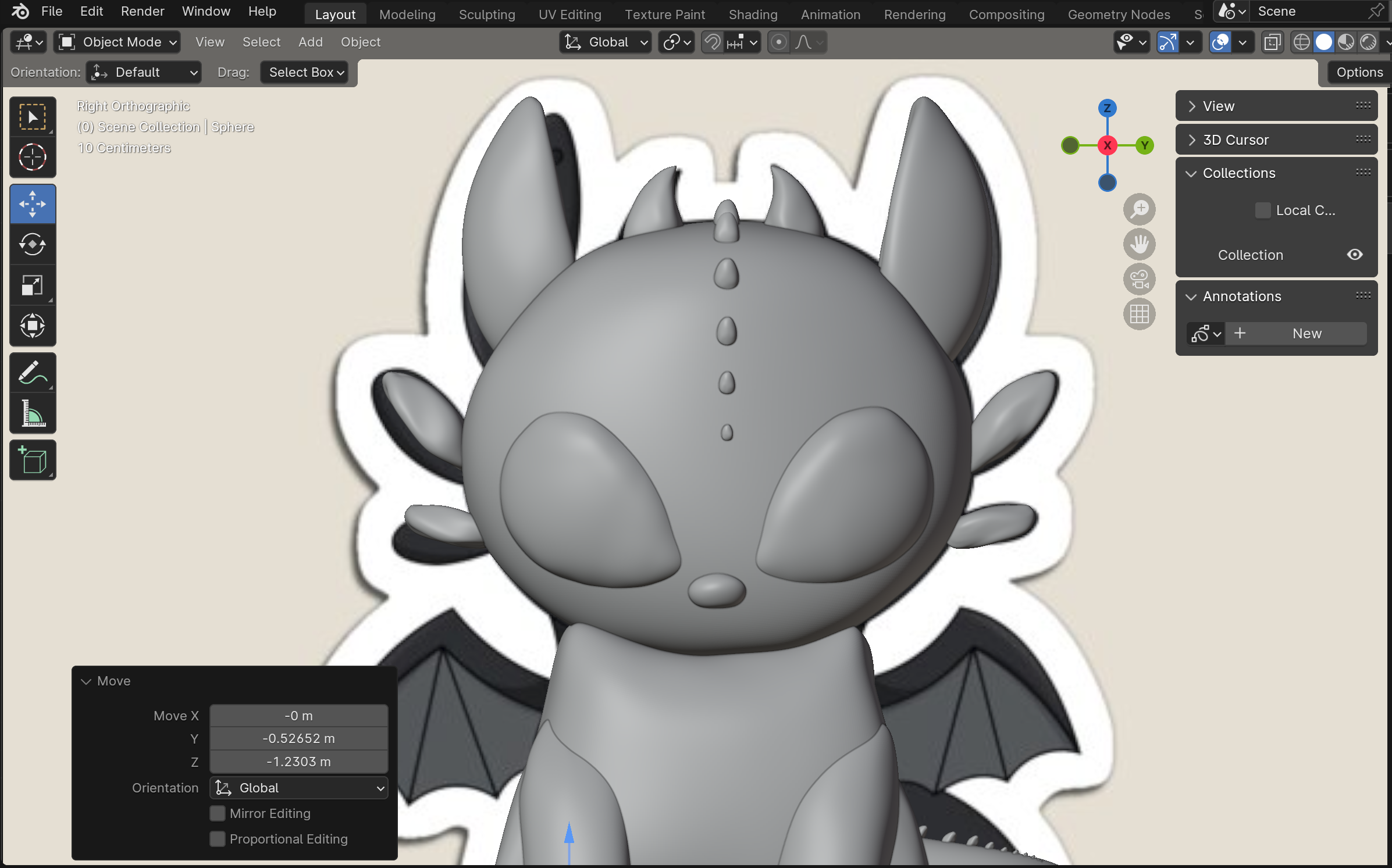Open Move panel Orientation Global dropdown
The image size is (1392, 868).
coord(299,788)
